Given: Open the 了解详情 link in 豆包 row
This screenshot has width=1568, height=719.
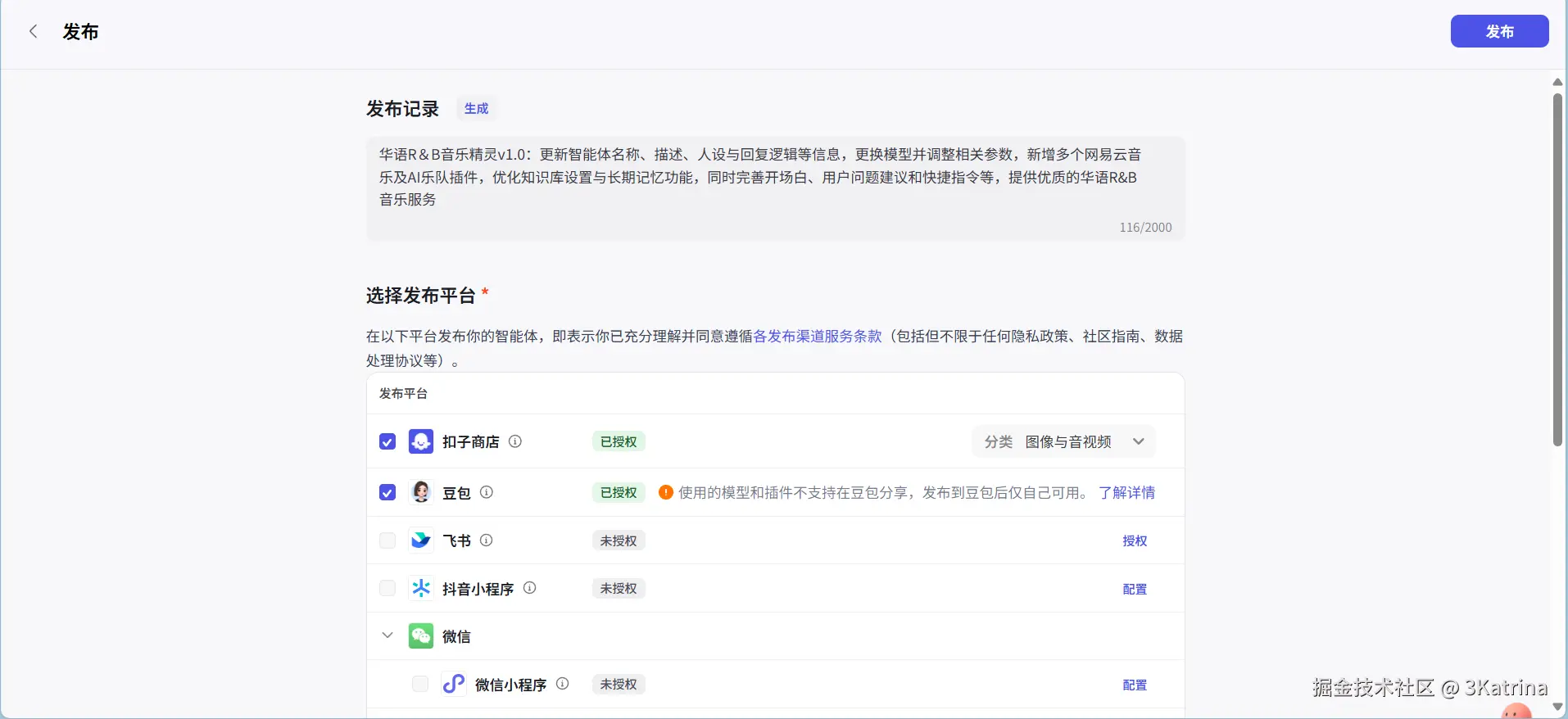Looking at the screenshot, I should 1126,492.
